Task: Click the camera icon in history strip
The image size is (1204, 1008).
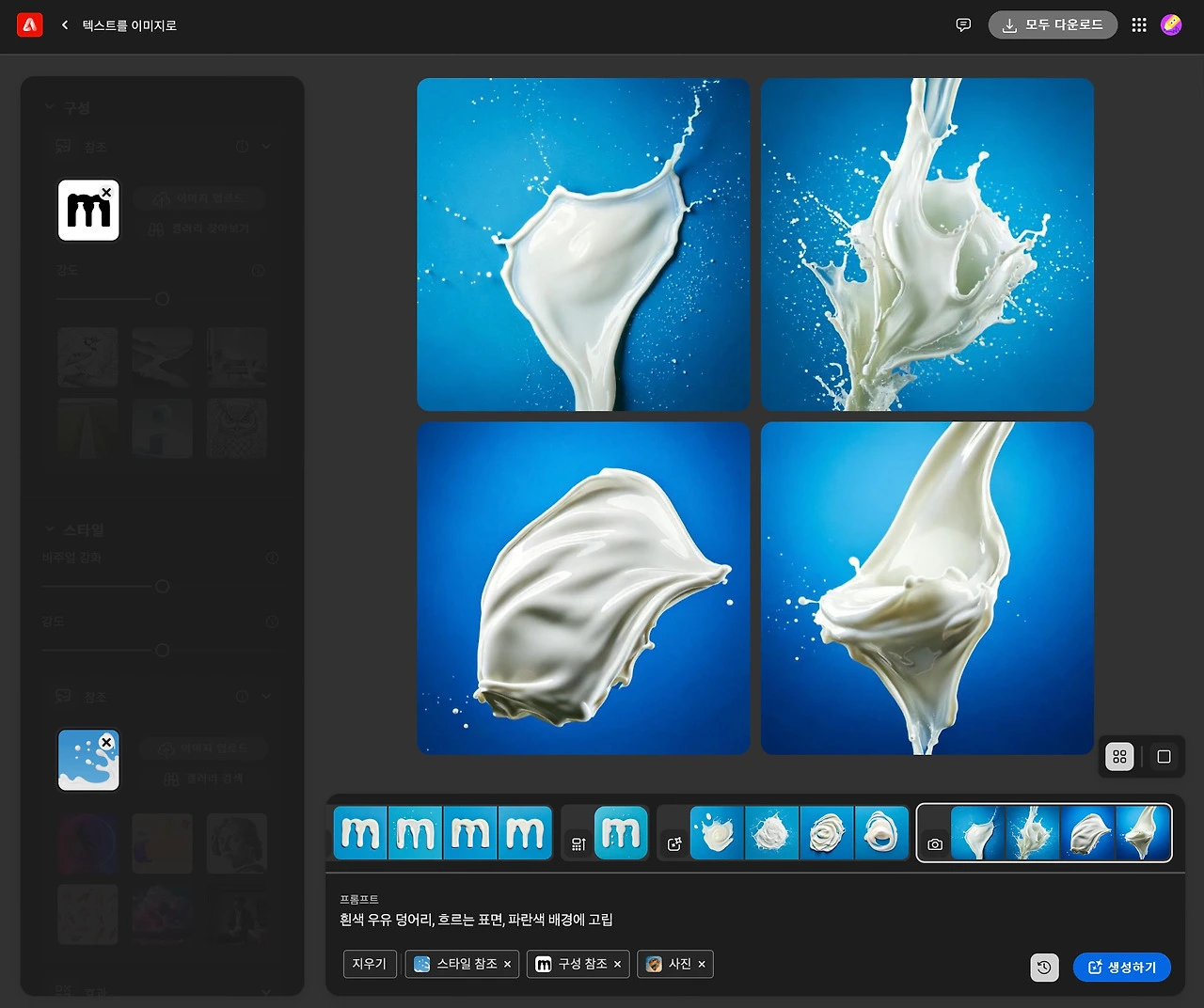Action: click(935, 844)
